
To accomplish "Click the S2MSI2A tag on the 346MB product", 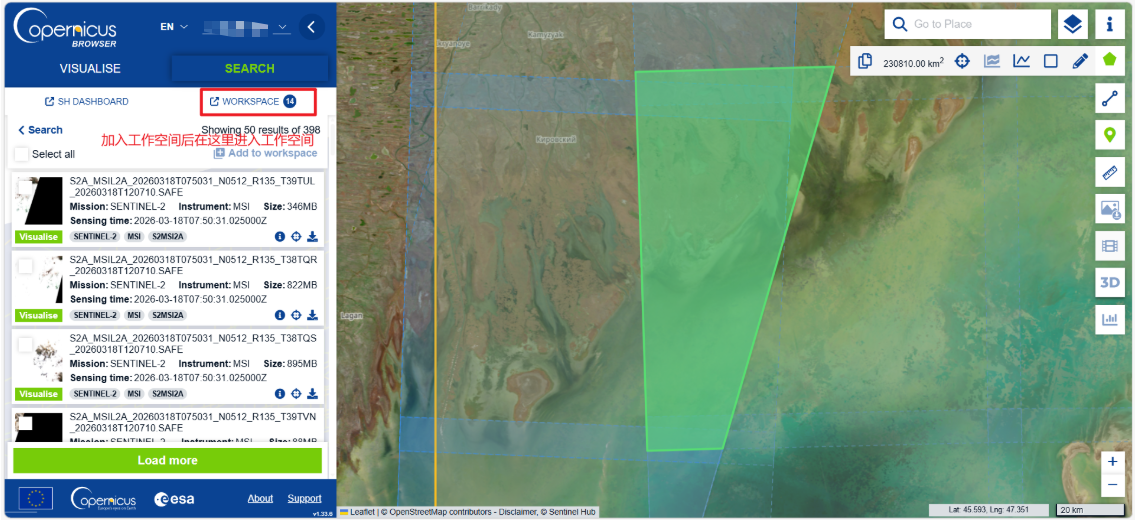I will [168, 237].
